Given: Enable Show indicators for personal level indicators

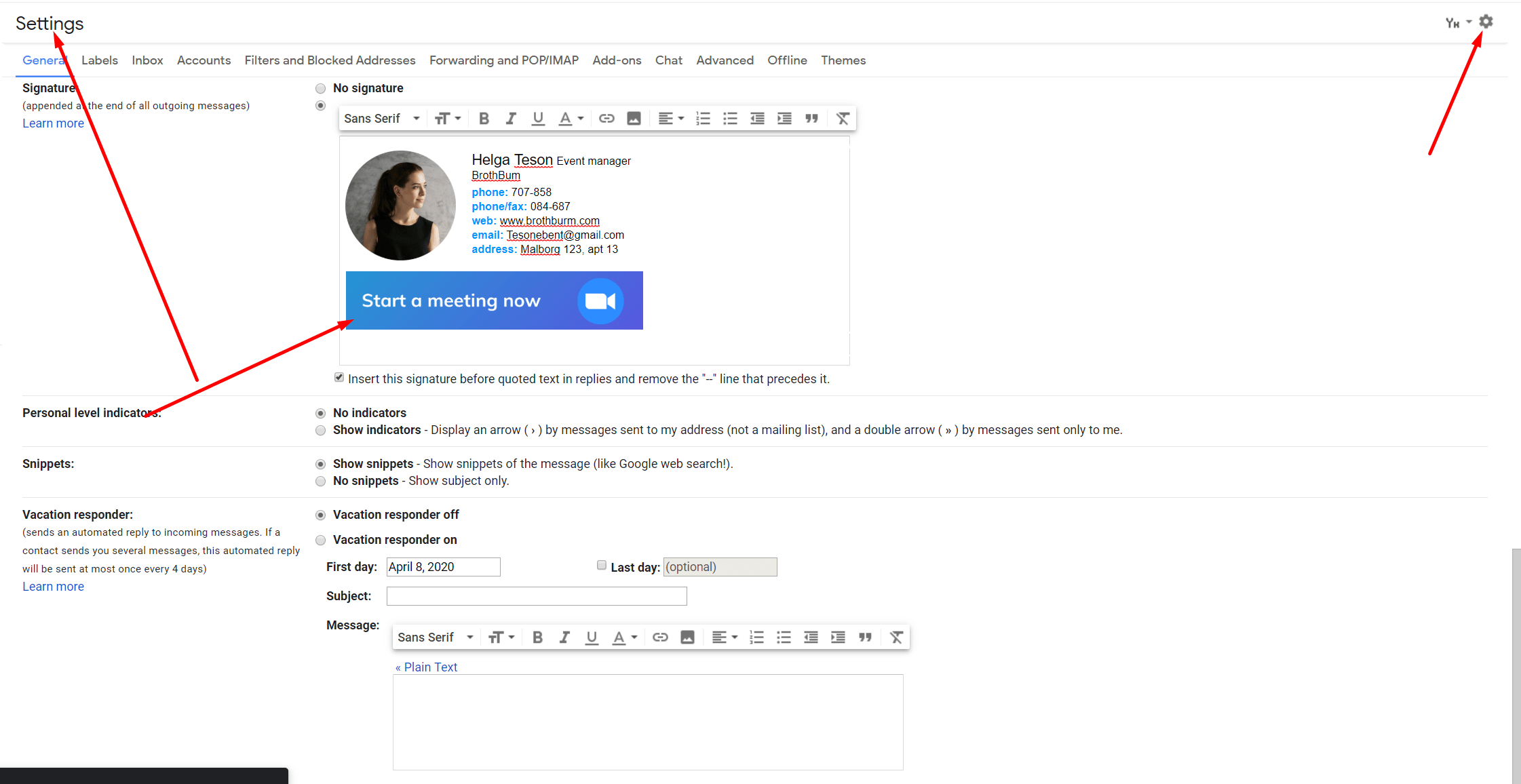Looking at the screenshot, I should [320, 430].
